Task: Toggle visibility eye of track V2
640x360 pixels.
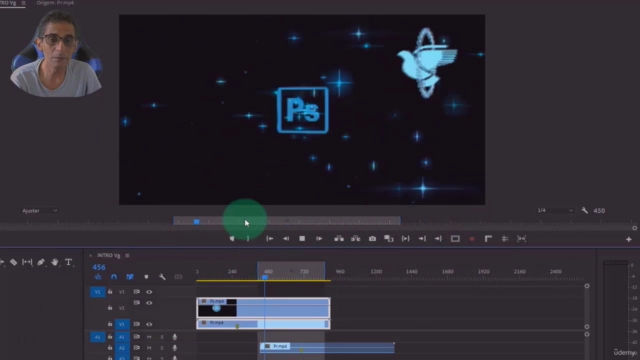Action: click(149, 303)
